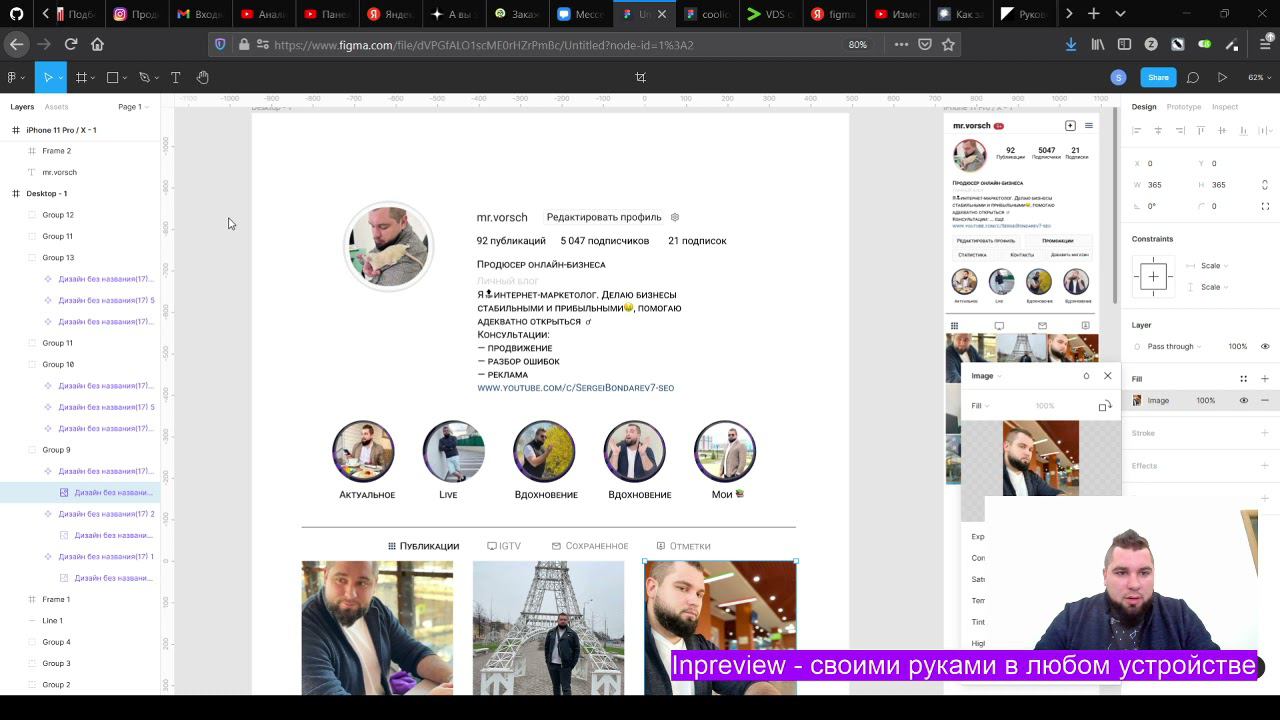Open Fill scale mode dropdown in popup

980,406
